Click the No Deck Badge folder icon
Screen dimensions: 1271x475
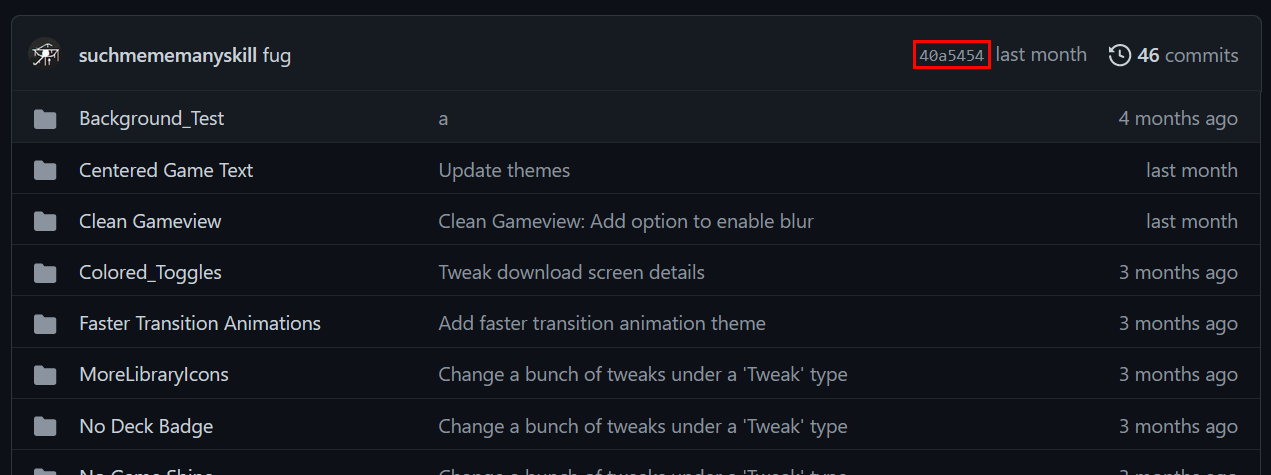pos(45,427)
